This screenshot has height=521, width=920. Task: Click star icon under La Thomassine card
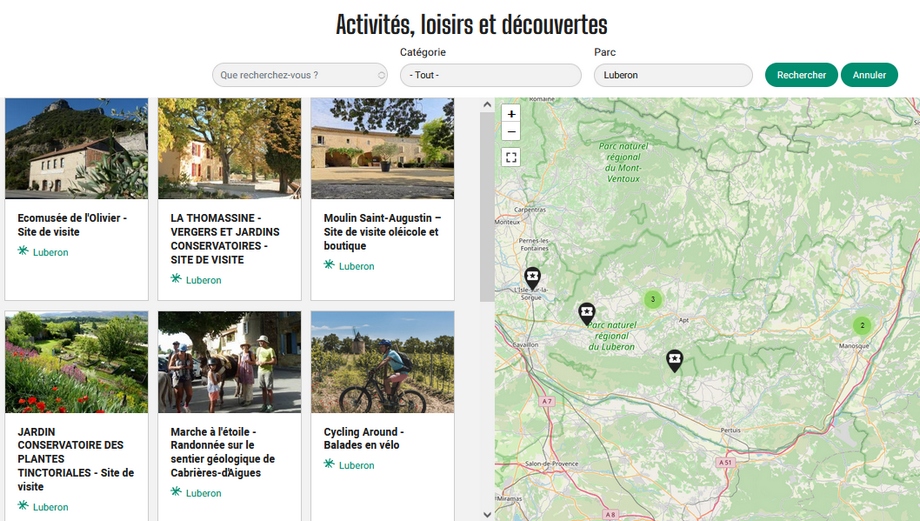[x=176, y=279]
